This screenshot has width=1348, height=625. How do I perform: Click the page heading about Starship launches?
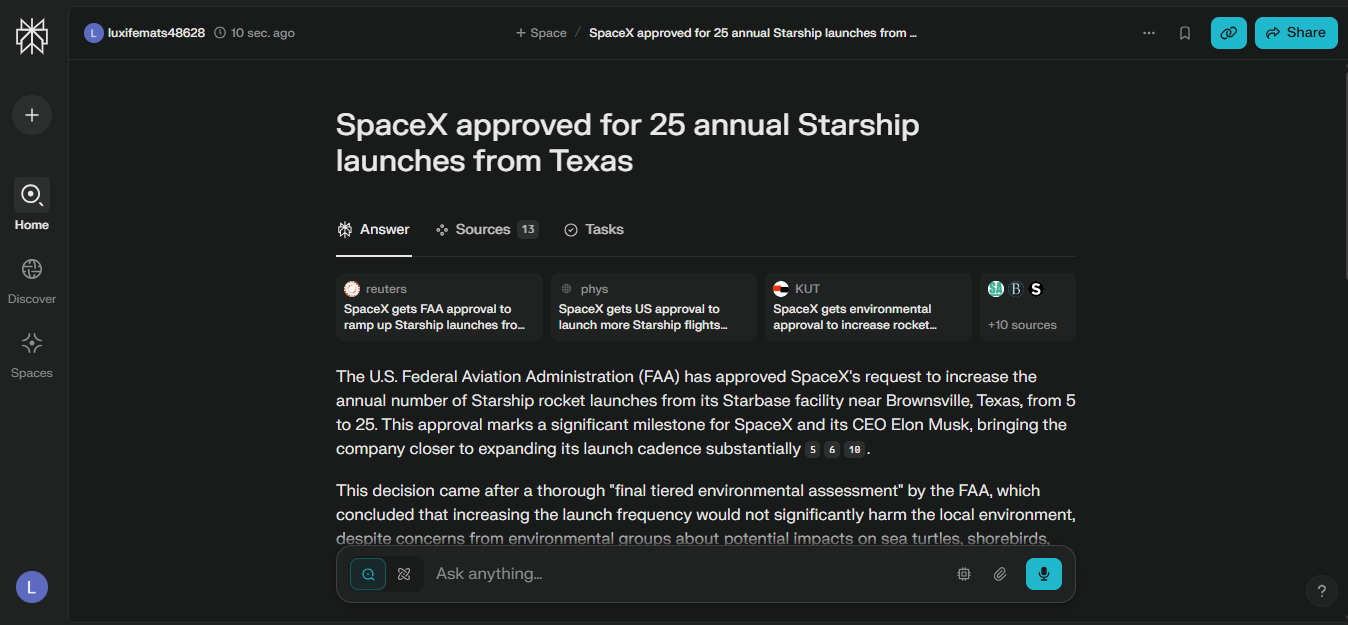point(627,142)
